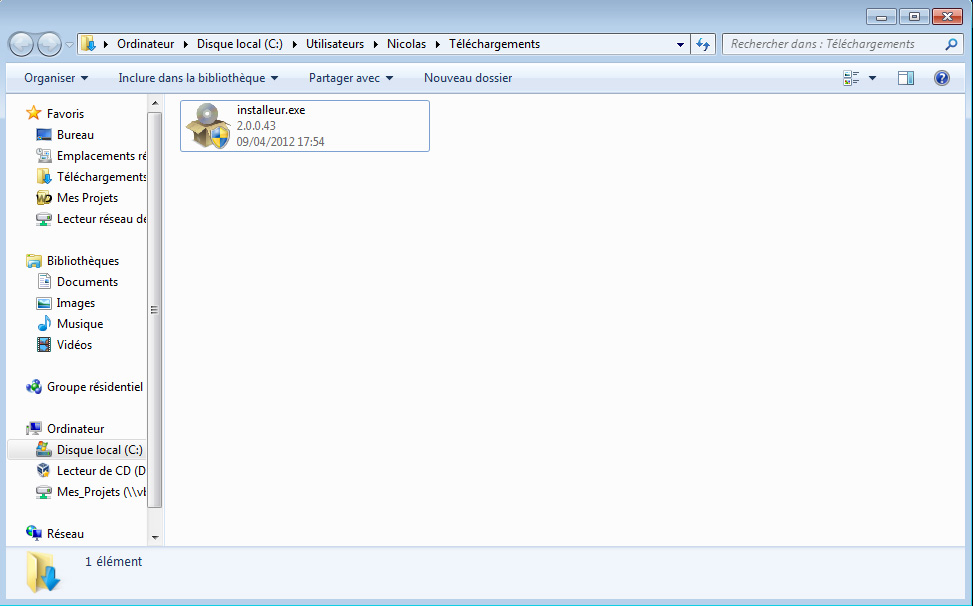The image size is (973, 606).
Task: Click the Bureau desktop icon
Action: click(43, 135)
